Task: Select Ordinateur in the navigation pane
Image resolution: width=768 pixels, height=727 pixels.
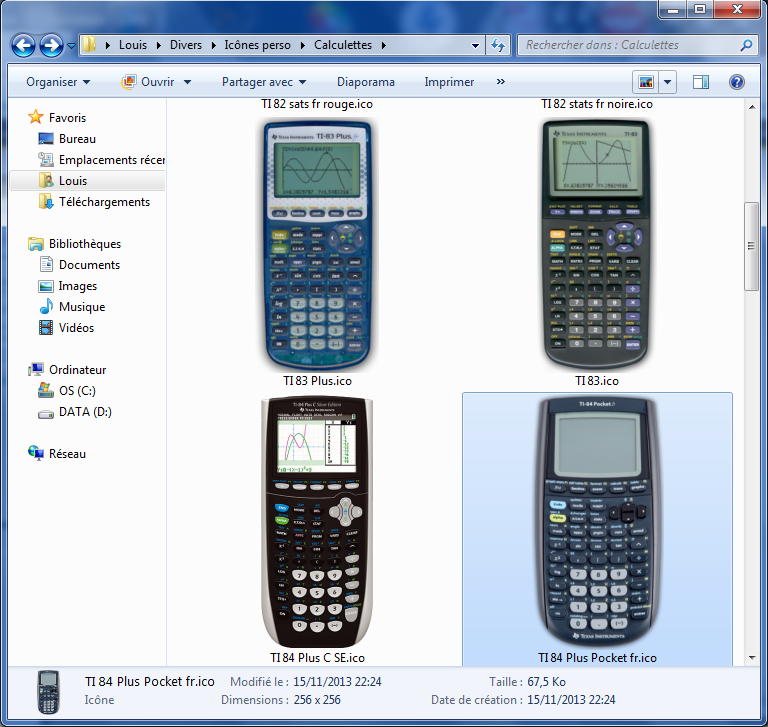Action: 67,369
